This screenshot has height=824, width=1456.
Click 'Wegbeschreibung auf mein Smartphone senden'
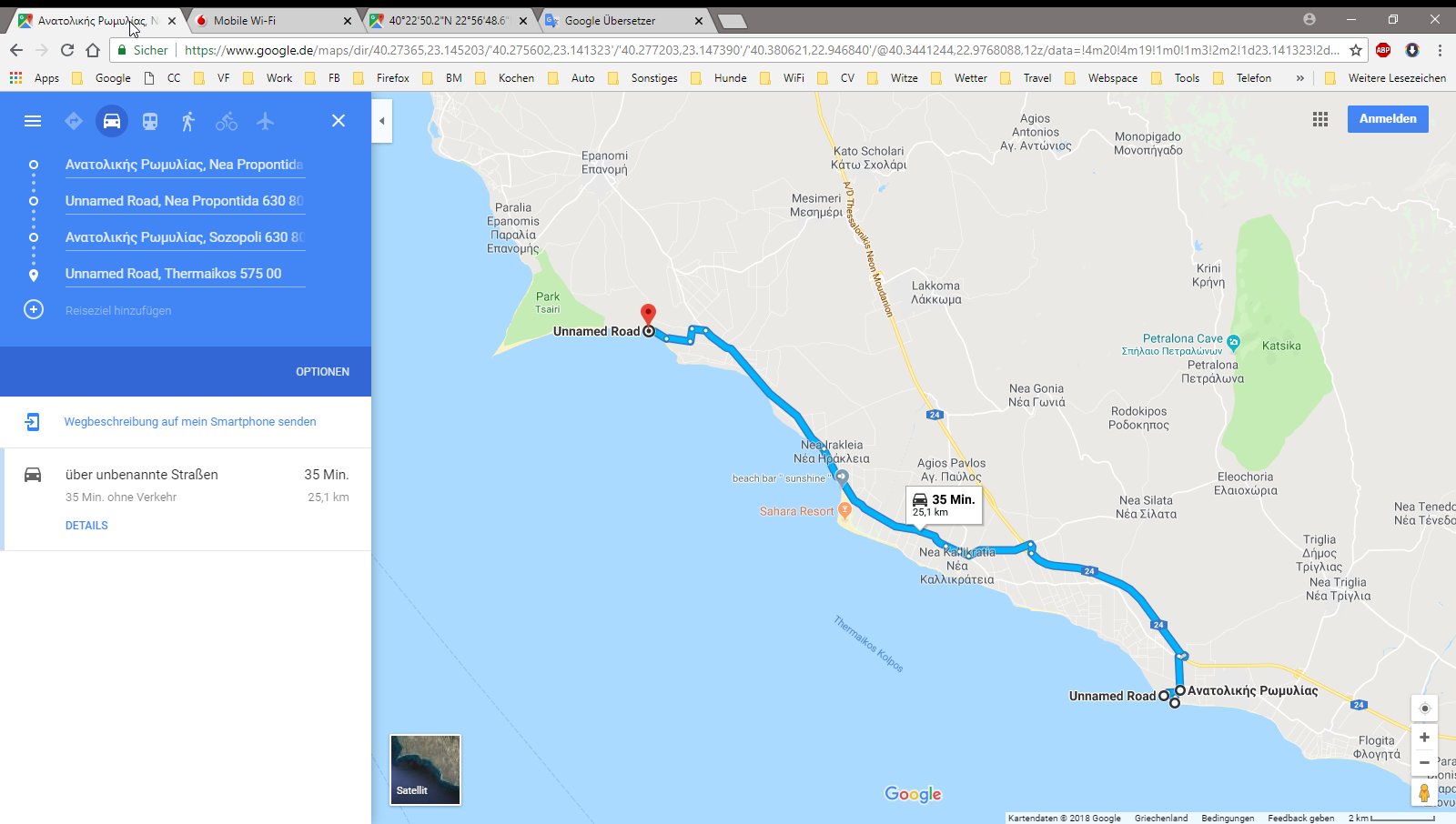(190, 421)
